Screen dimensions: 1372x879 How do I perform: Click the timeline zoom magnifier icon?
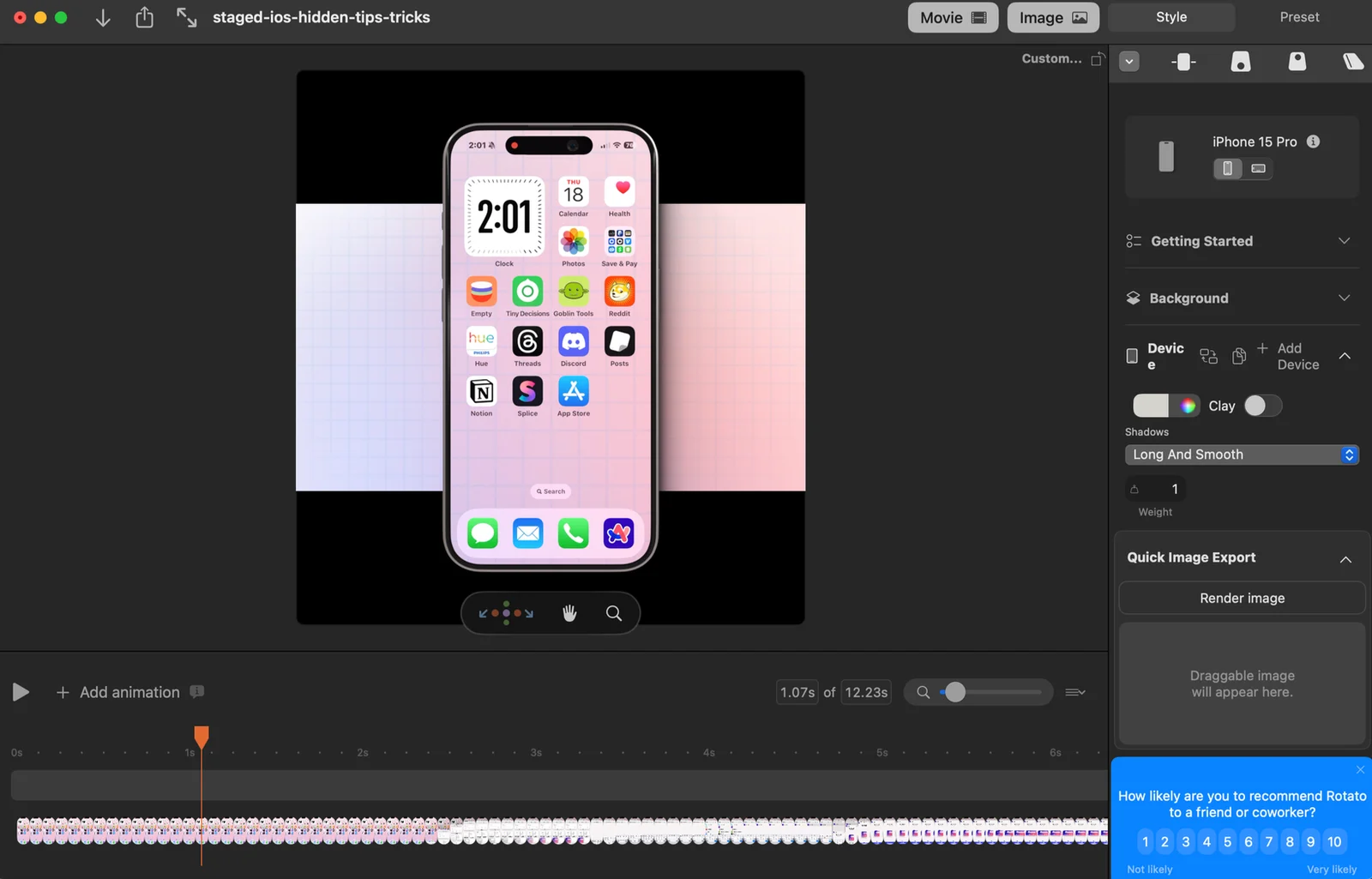click(923, 692)
